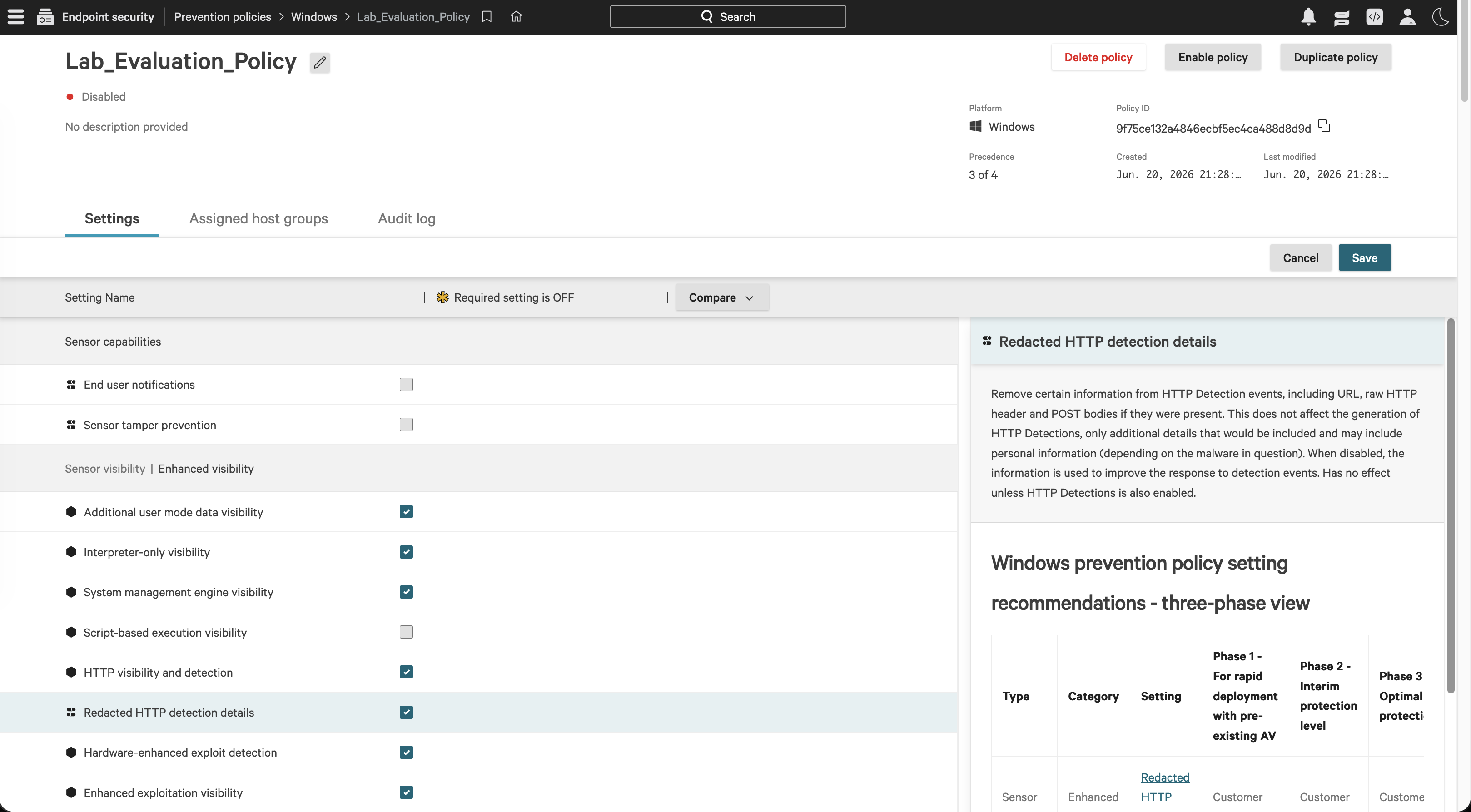Click the Search field
Viewport: 1471px width, 812px height.
pyautogui.click(x=727, y=16)
